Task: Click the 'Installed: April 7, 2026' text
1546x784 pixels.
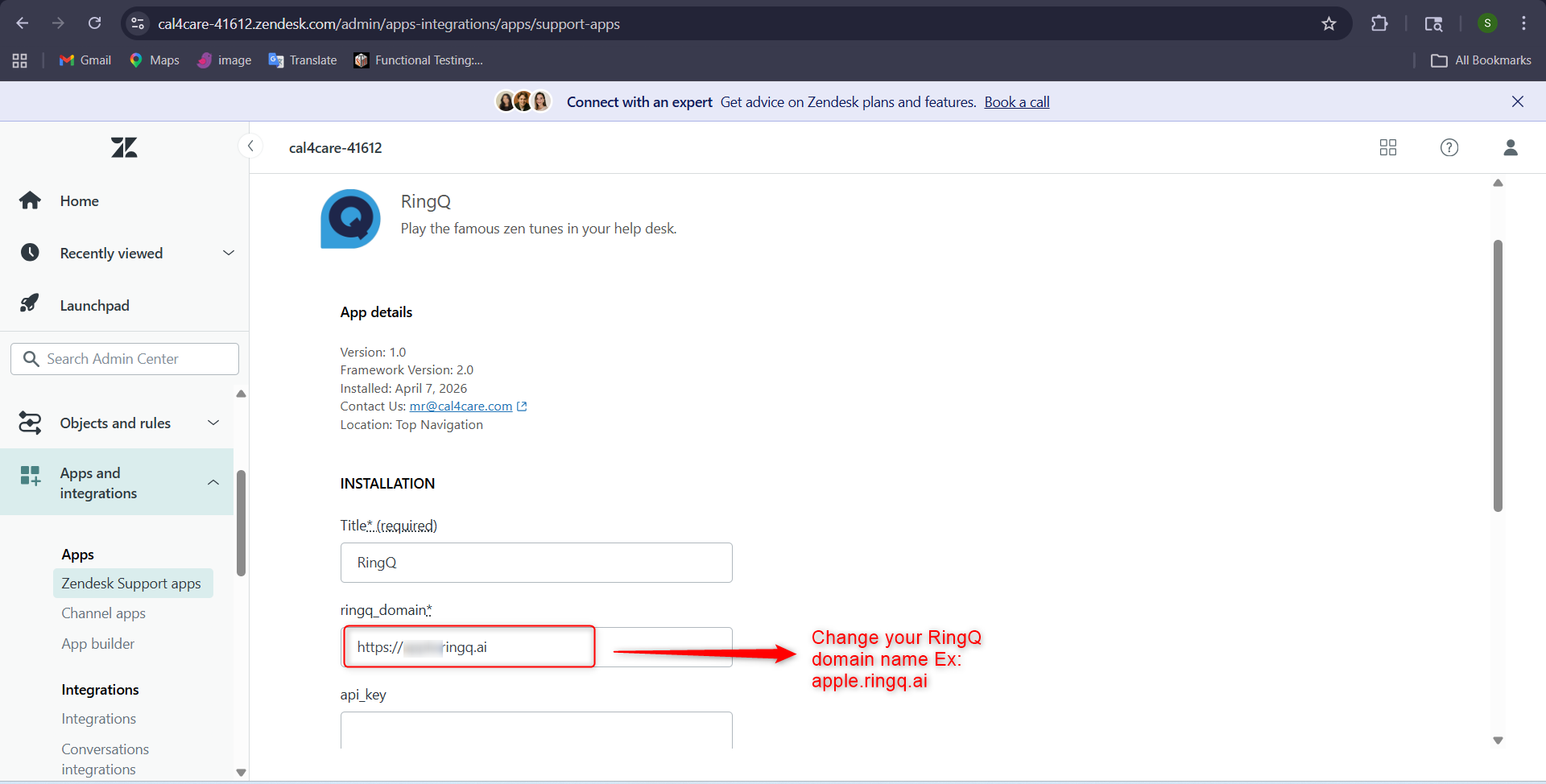Action: [x=403, y=389]
